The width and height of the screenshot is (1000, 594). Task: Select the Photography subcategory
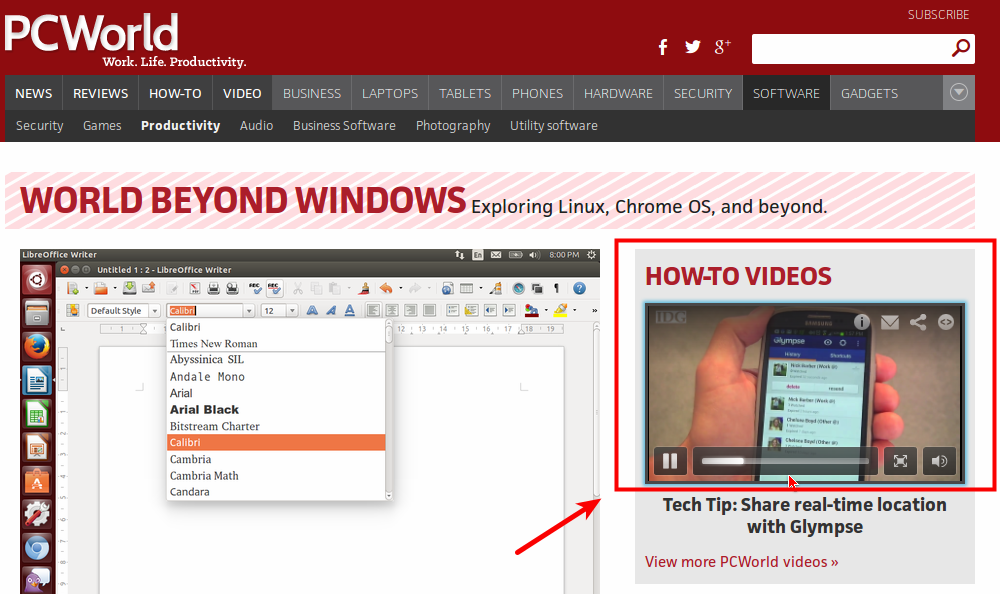coord(453,126)
